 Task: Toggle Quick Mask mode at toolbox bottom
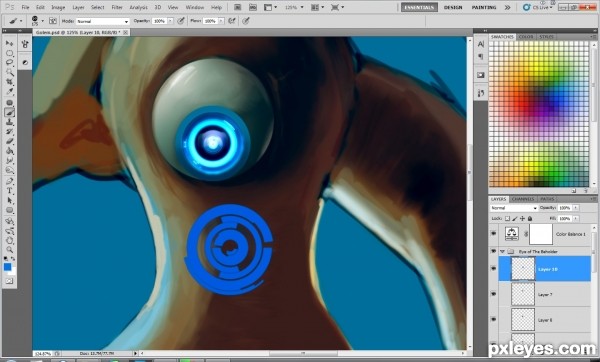pos(10,281)
